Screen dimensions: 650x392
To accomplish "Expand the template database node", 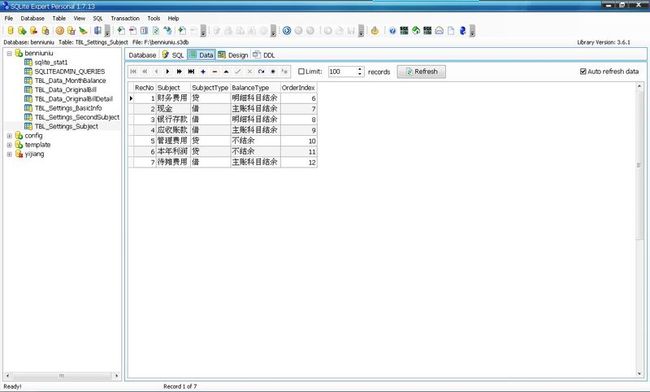I will [9, 145].
